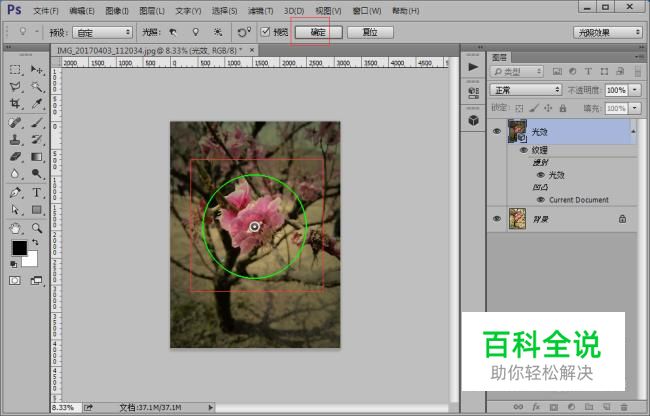The image size is (650, 416).
Task: Toggle visibility of Current Document
Action: point(541,200)
